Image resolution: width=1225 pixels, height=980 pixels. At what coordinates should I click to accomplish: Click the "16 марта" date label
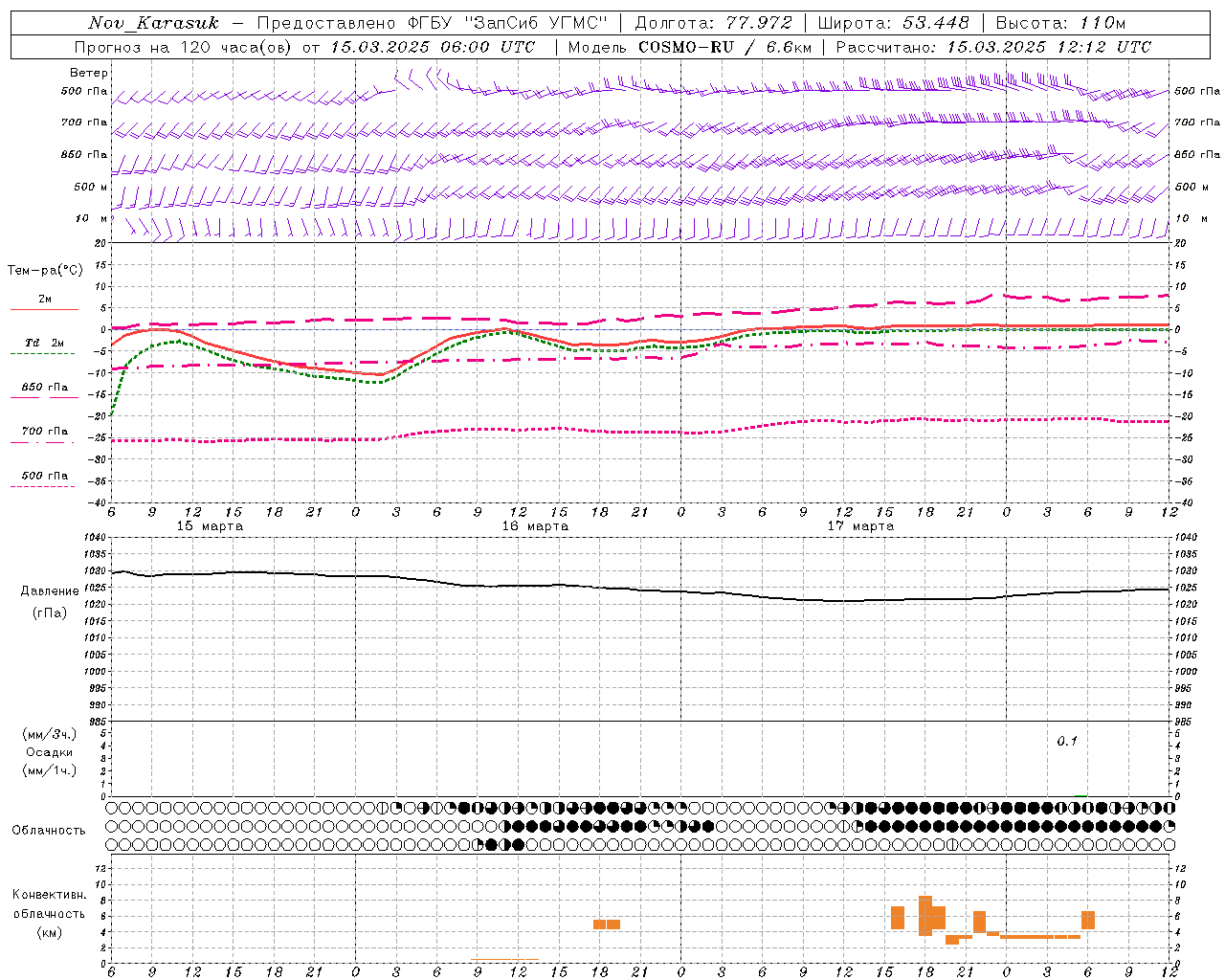click(x=535, y=526)
